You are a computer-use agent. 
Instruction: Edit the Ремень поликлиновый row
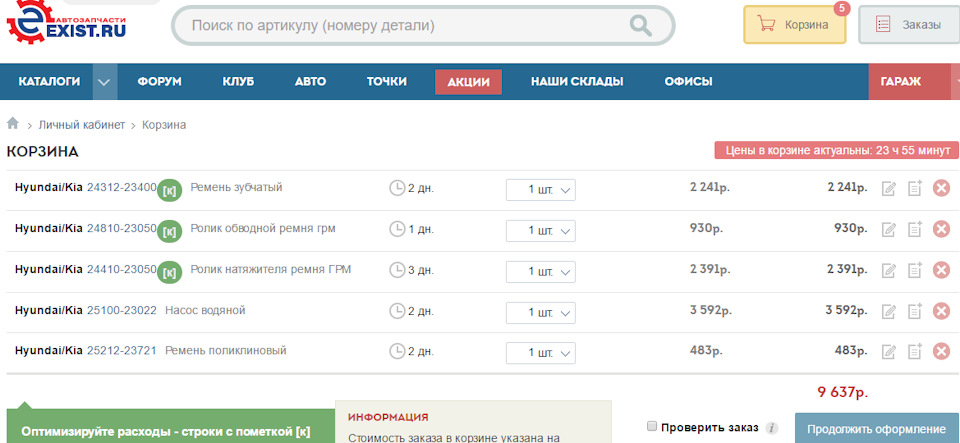(888, 352)
